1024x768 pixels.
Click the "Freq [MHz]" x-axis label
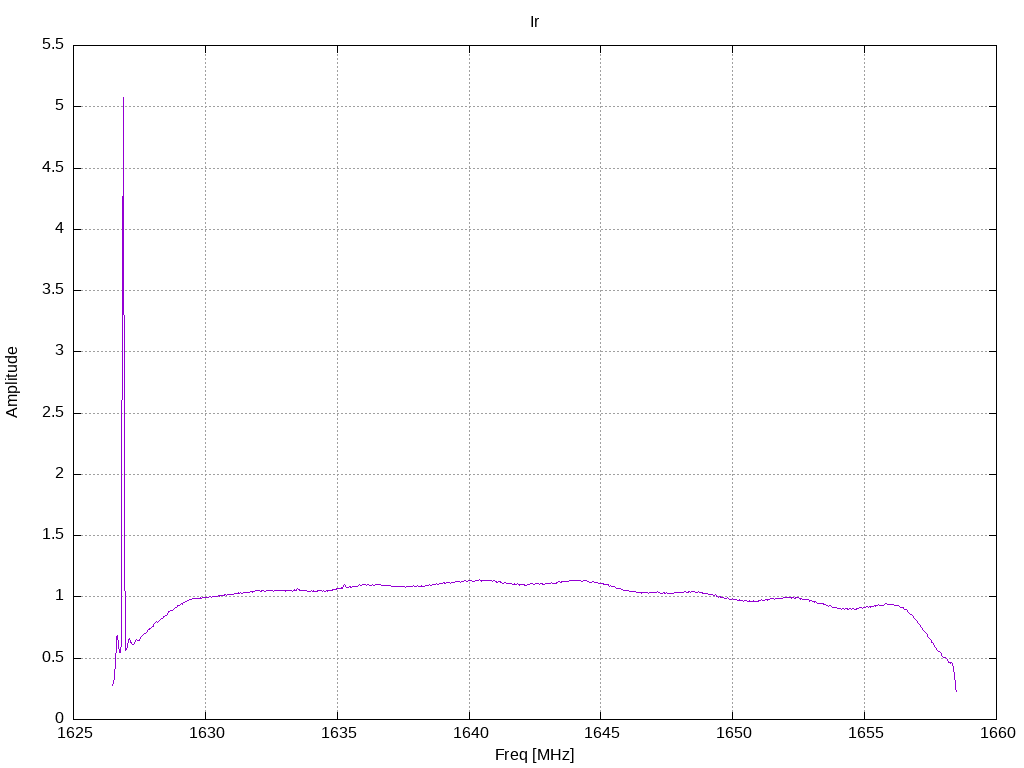tap(534, 755)
